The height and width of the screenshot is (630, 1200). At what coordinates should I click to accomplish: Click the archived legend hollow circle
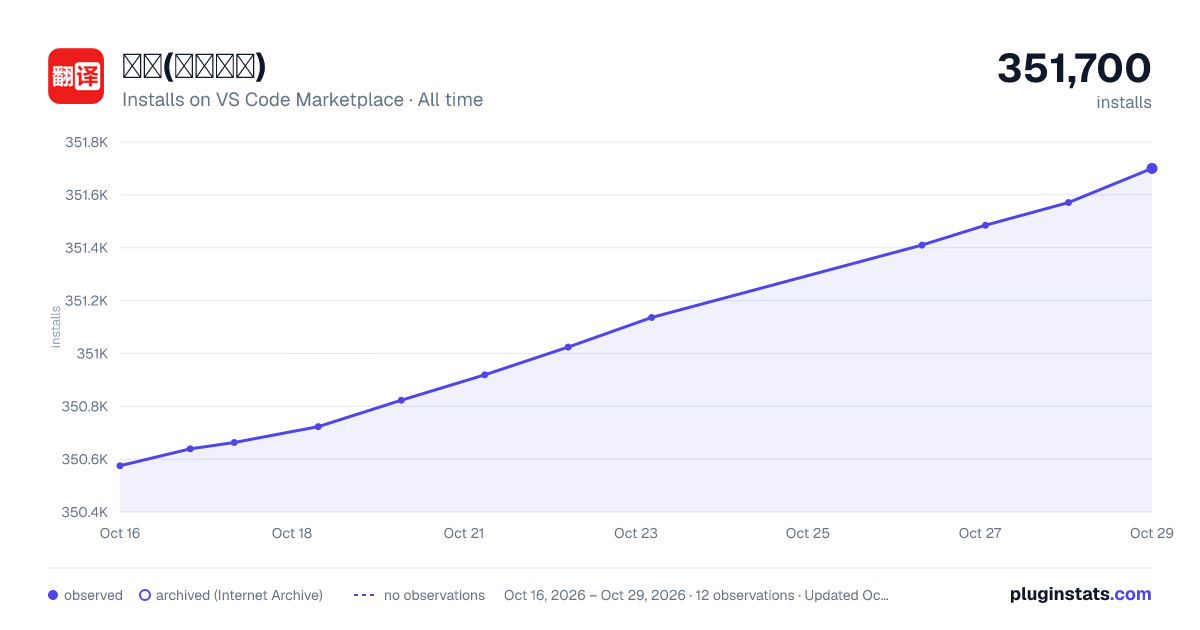(144, 595)
